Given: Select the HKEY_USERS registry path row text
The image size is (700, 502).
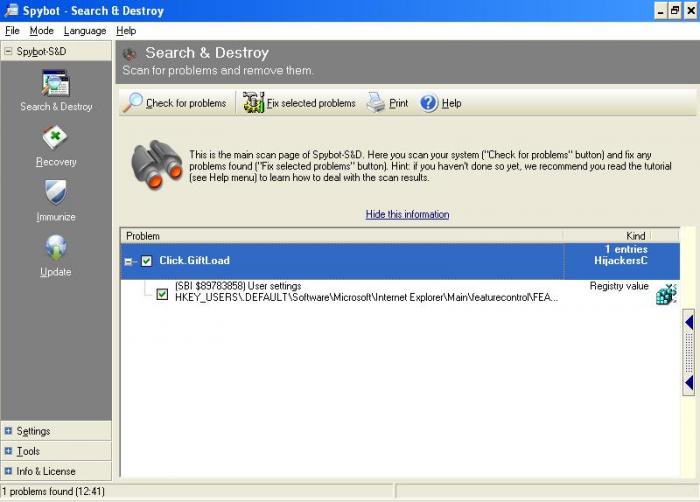Looking at the screenshot, I should click(367, 297).
